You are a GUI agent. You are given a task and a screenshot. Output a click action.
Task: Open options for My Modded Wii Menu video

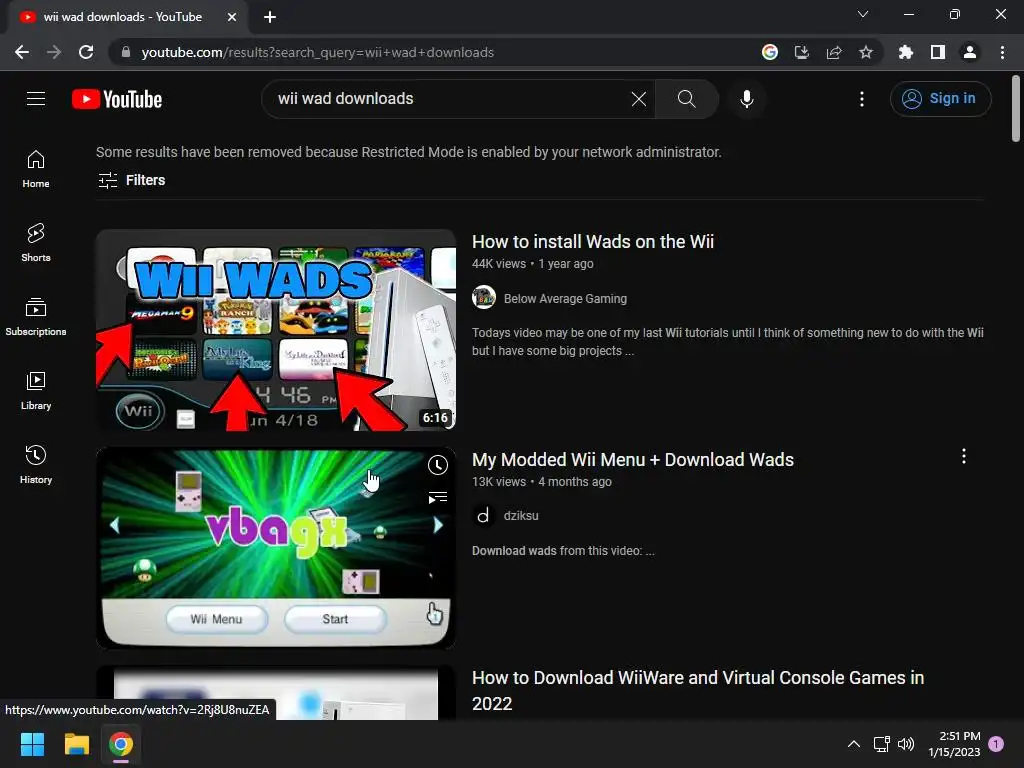964,456
